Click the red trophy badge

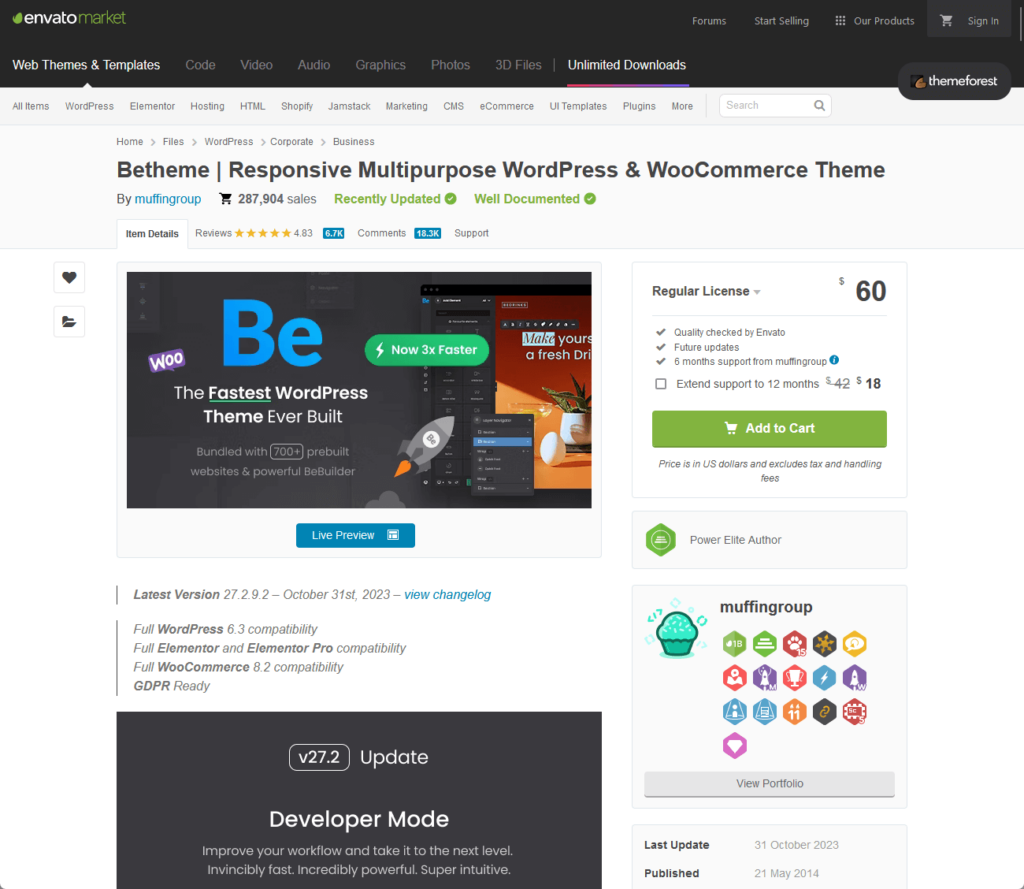(x=795, y=678)
